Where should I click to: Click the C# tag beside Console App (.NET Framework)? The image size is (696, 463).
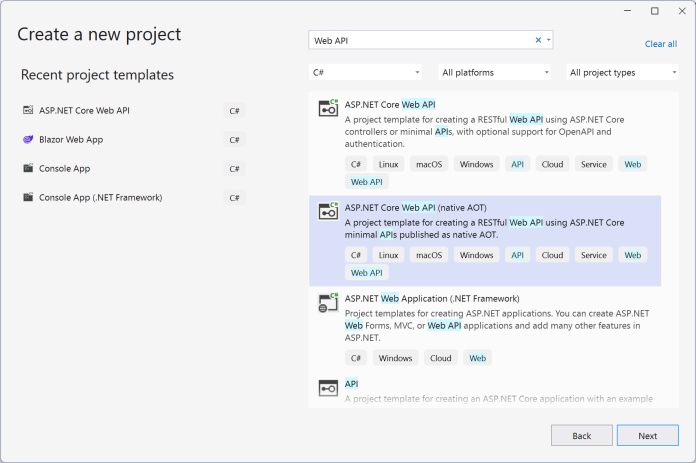(x=234, y=198)
